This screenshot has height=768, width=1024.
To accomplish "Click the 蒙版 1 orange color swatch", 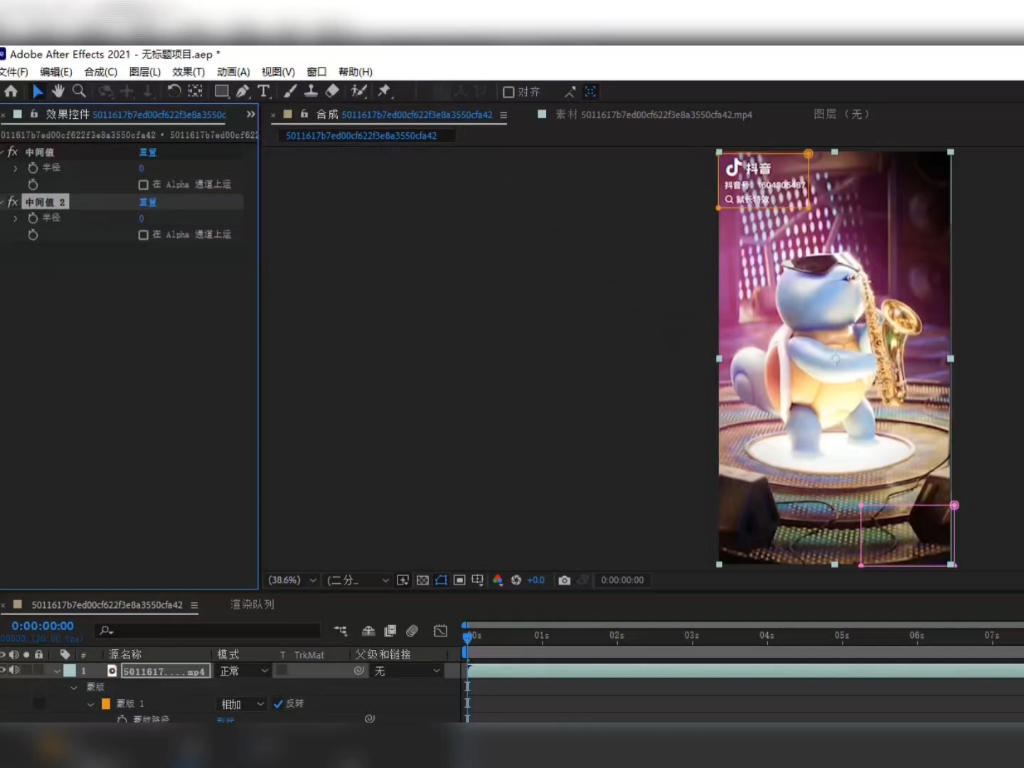I will 106,704.
